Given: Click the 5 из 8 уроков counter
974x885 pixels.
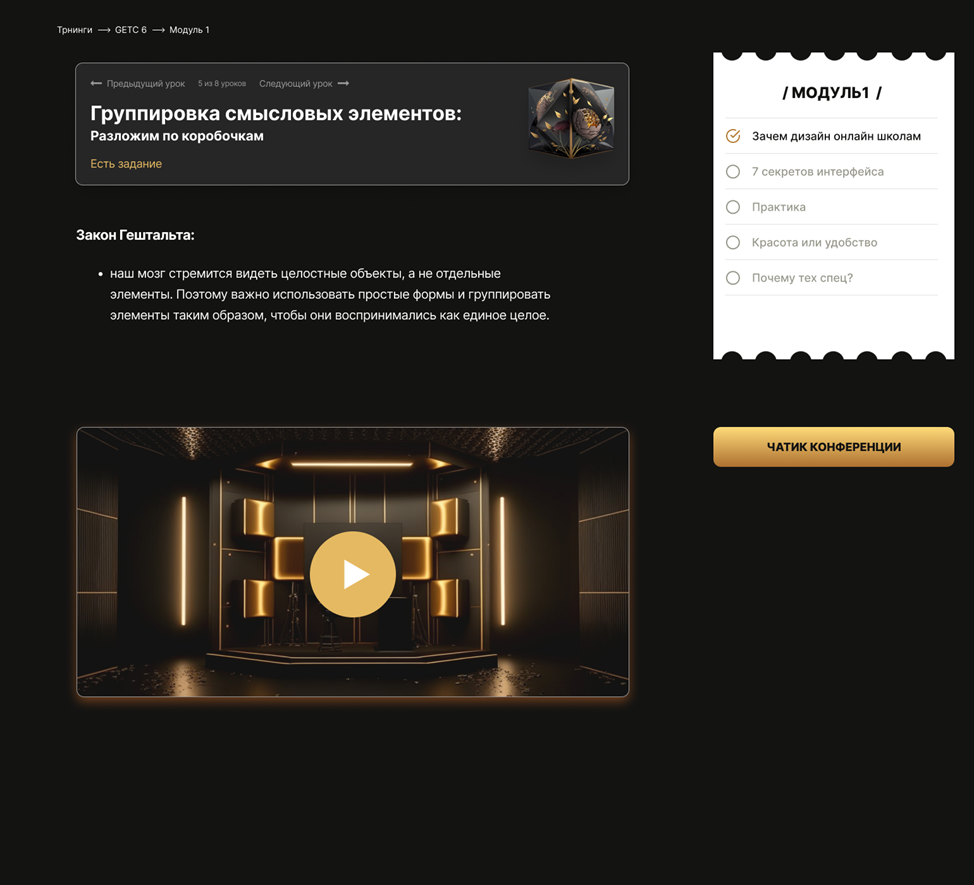Looking at the screenshot, I should (222, 83).
